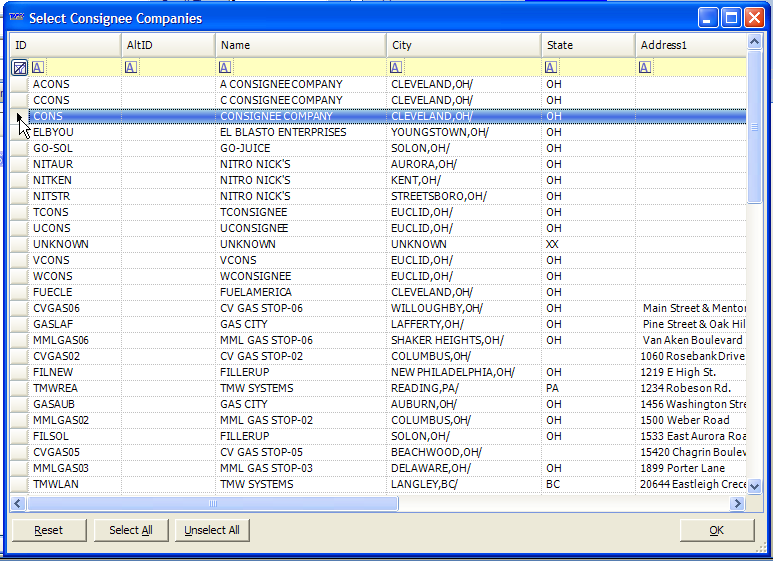Image resolution: width=773 pixels, height=561 pixels.
Task: Select the row selector for TMWREA
Action: pyautogui.click(x=19, y=388)
